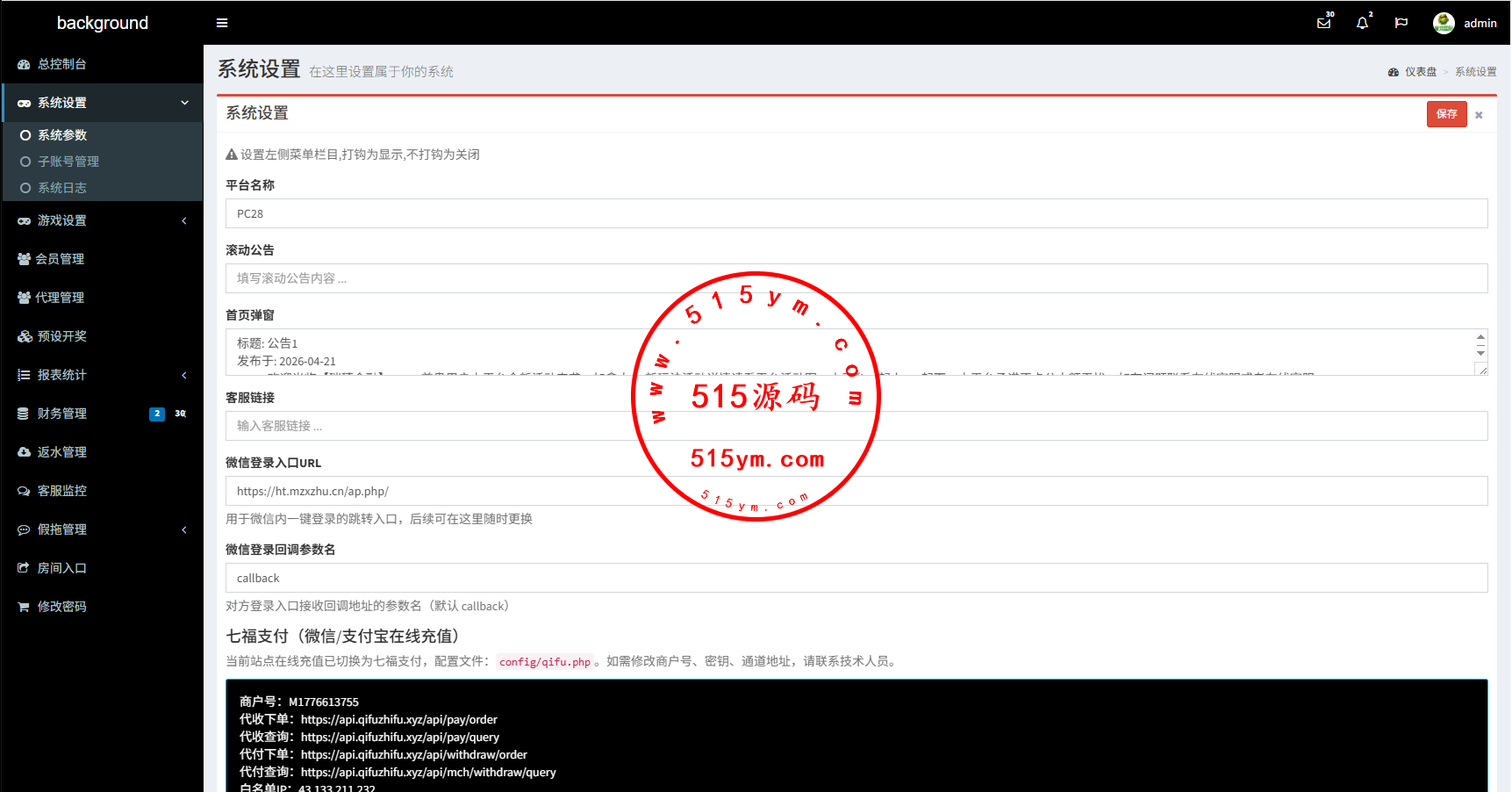Click the 系统设置 breadcrumb link
Viewport: 1512px width, 792px height.
tap(1475, 72)
